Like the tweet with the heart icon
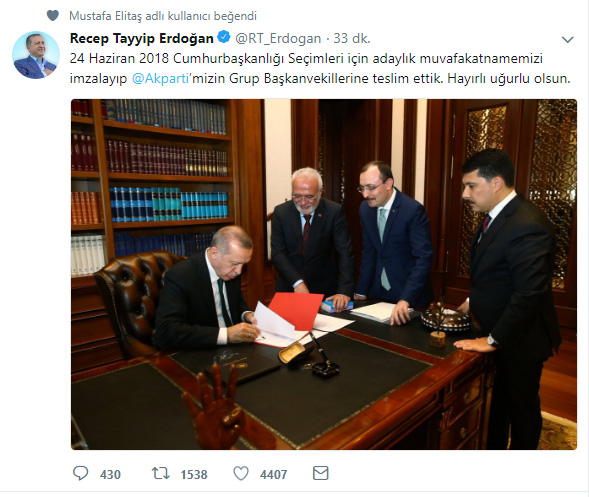Viewport: 589px width, 497px height. click(241, 473)
